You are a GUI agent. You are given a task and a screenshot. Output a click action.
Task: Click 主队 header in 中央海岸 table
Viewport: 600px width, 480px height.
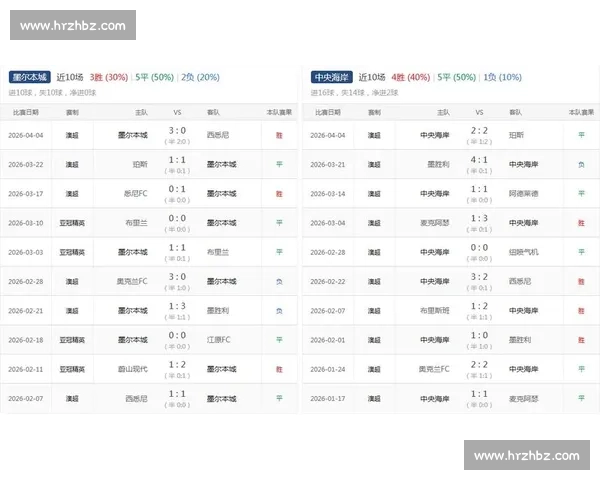pos(443,112)
